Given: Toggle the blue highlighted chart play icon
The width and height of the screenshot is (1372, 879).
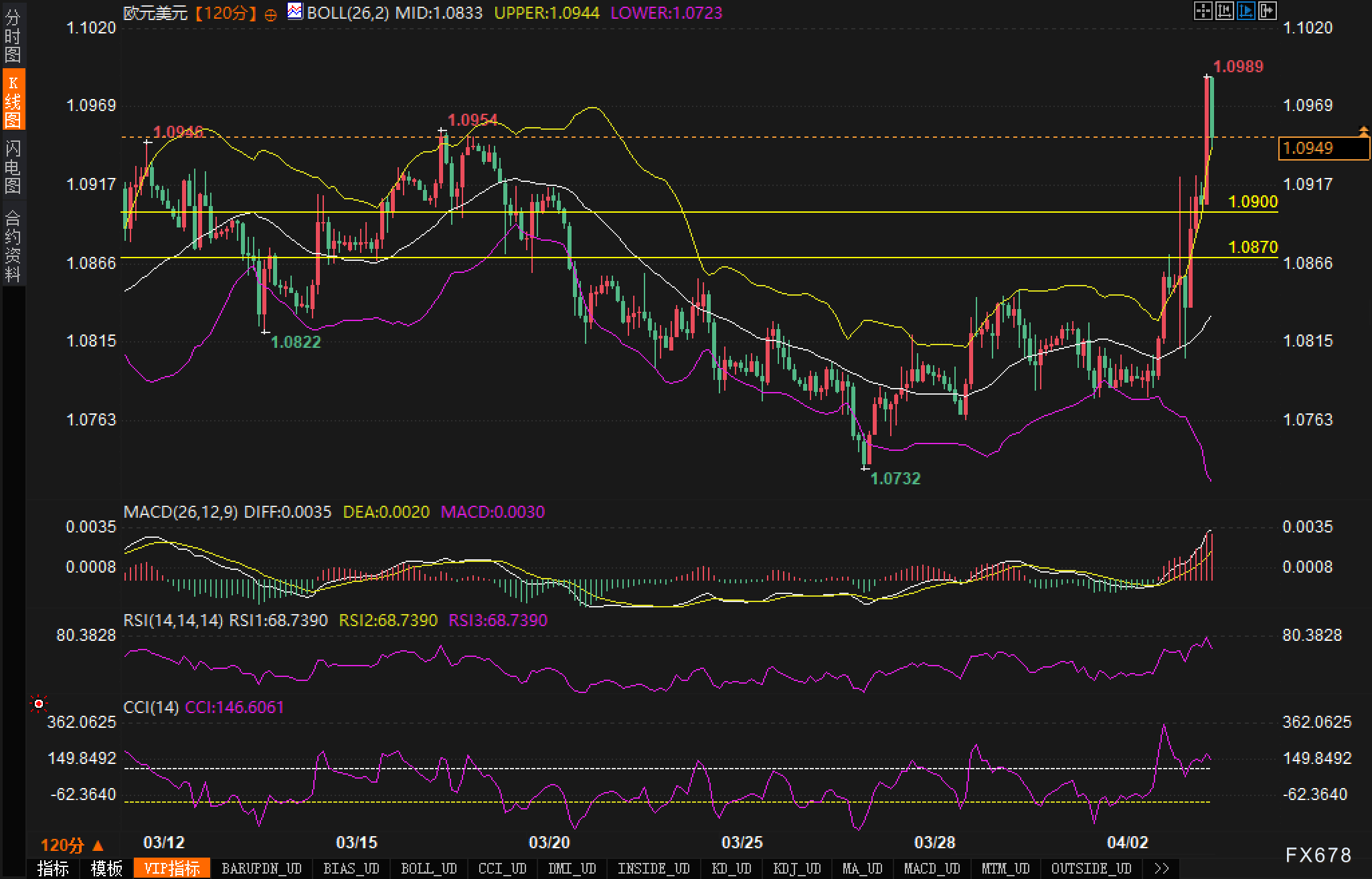Looking at the screenshot, I should [1246, 11].
